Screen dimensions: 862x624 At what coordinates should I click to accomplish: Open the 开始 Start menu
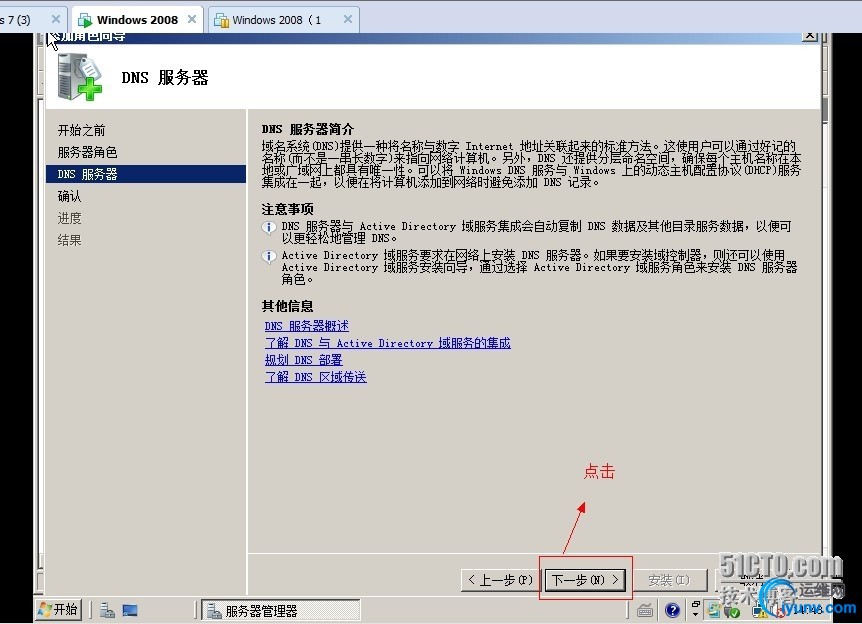click(x=59, y=609)
